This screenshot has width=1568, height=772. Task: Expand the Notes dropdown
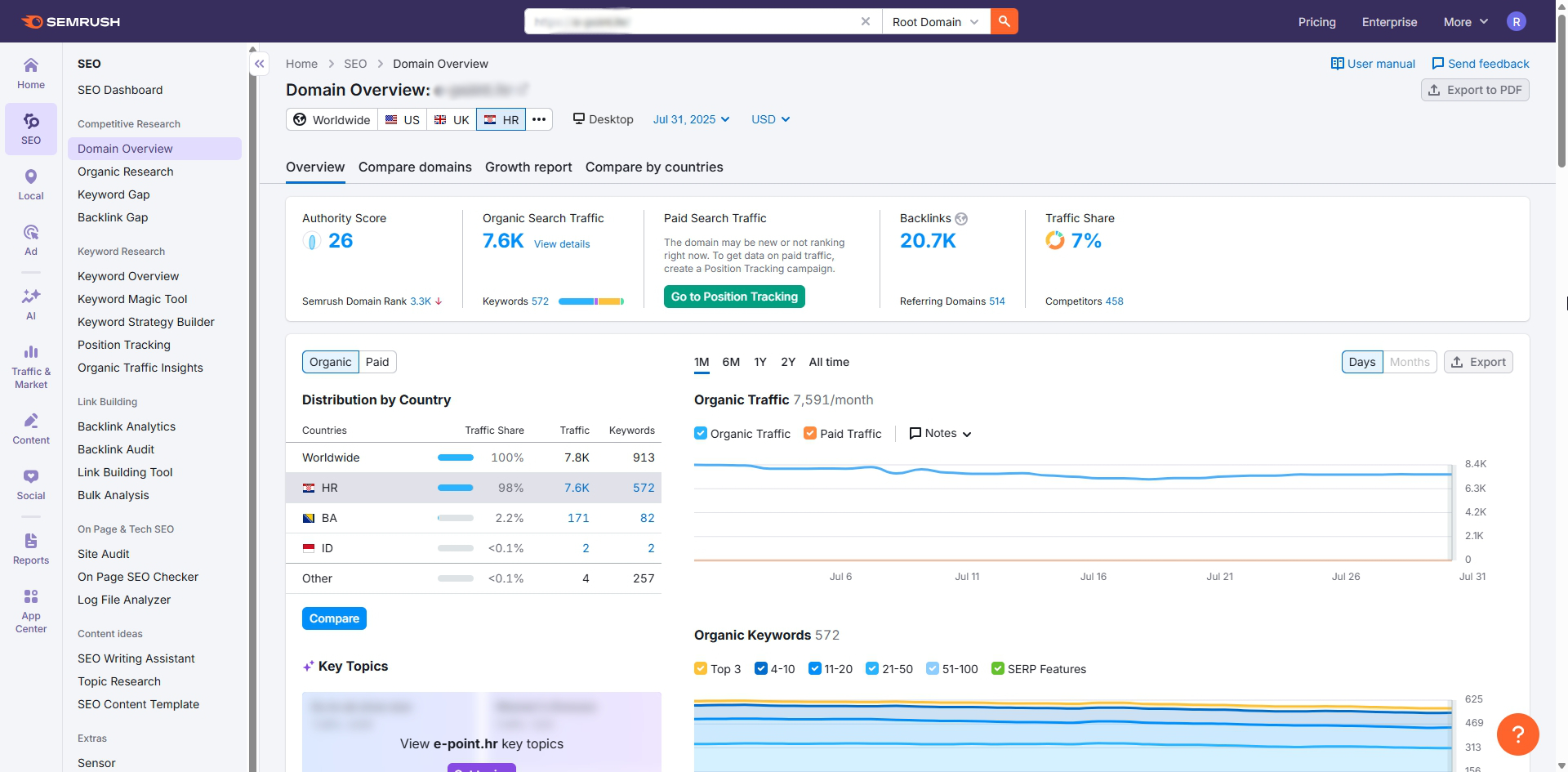940,433
